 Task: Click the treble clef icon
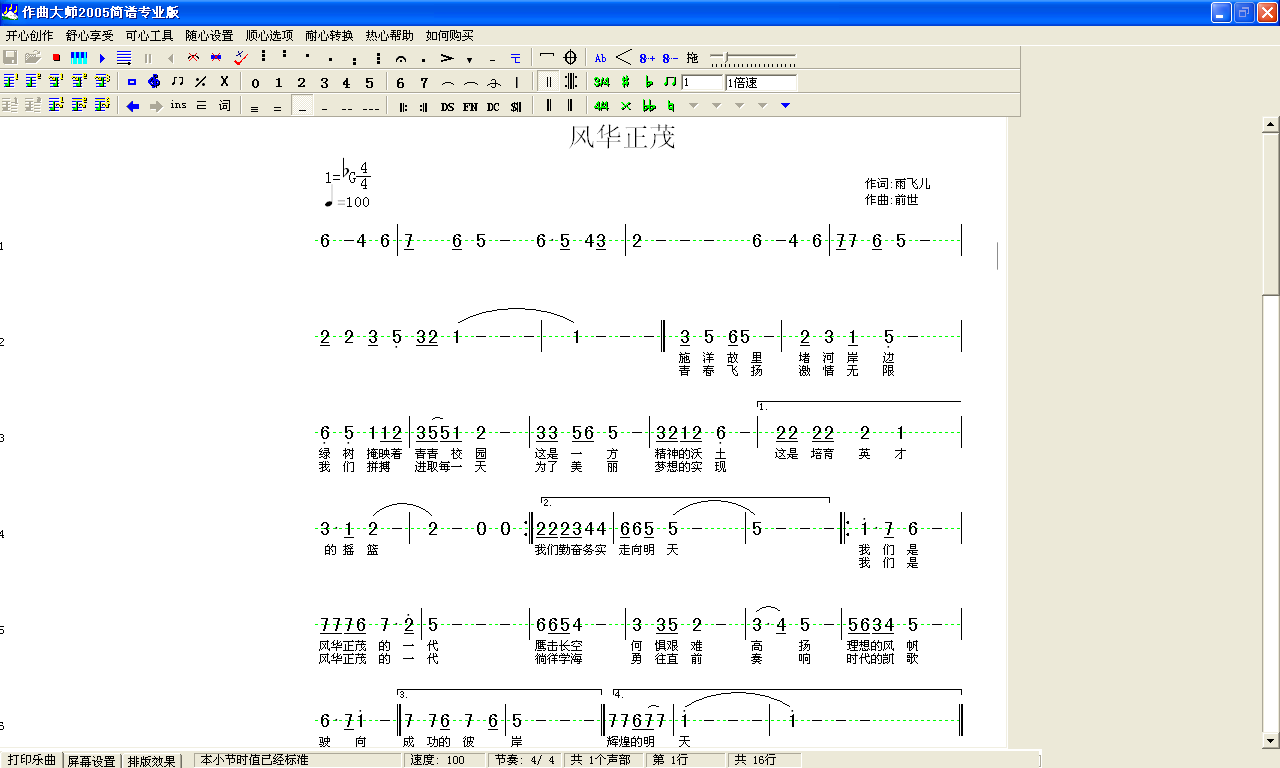(154, 82)
